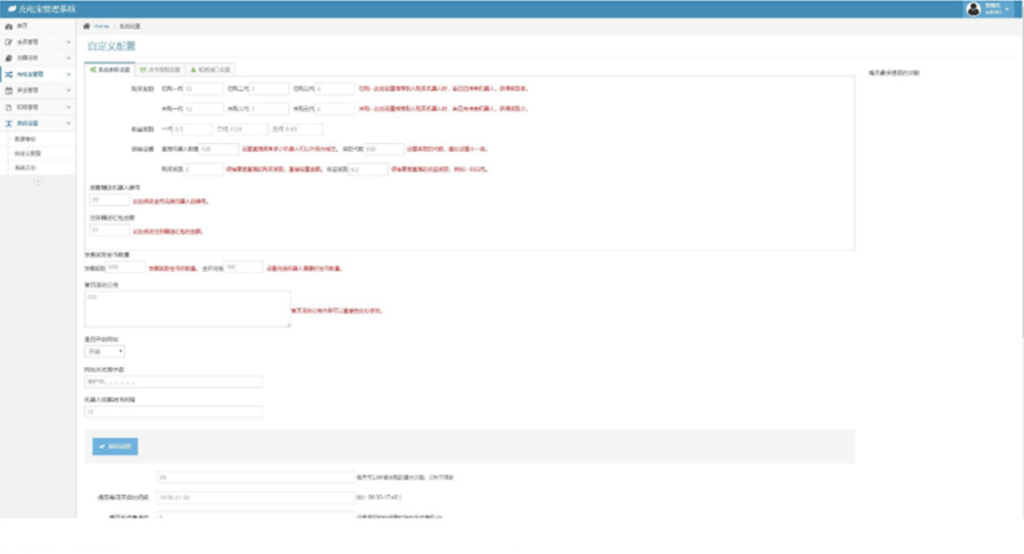Collapse the sidebar with the arrow button
The image size is (1024, 554).
tap(38, 181)
